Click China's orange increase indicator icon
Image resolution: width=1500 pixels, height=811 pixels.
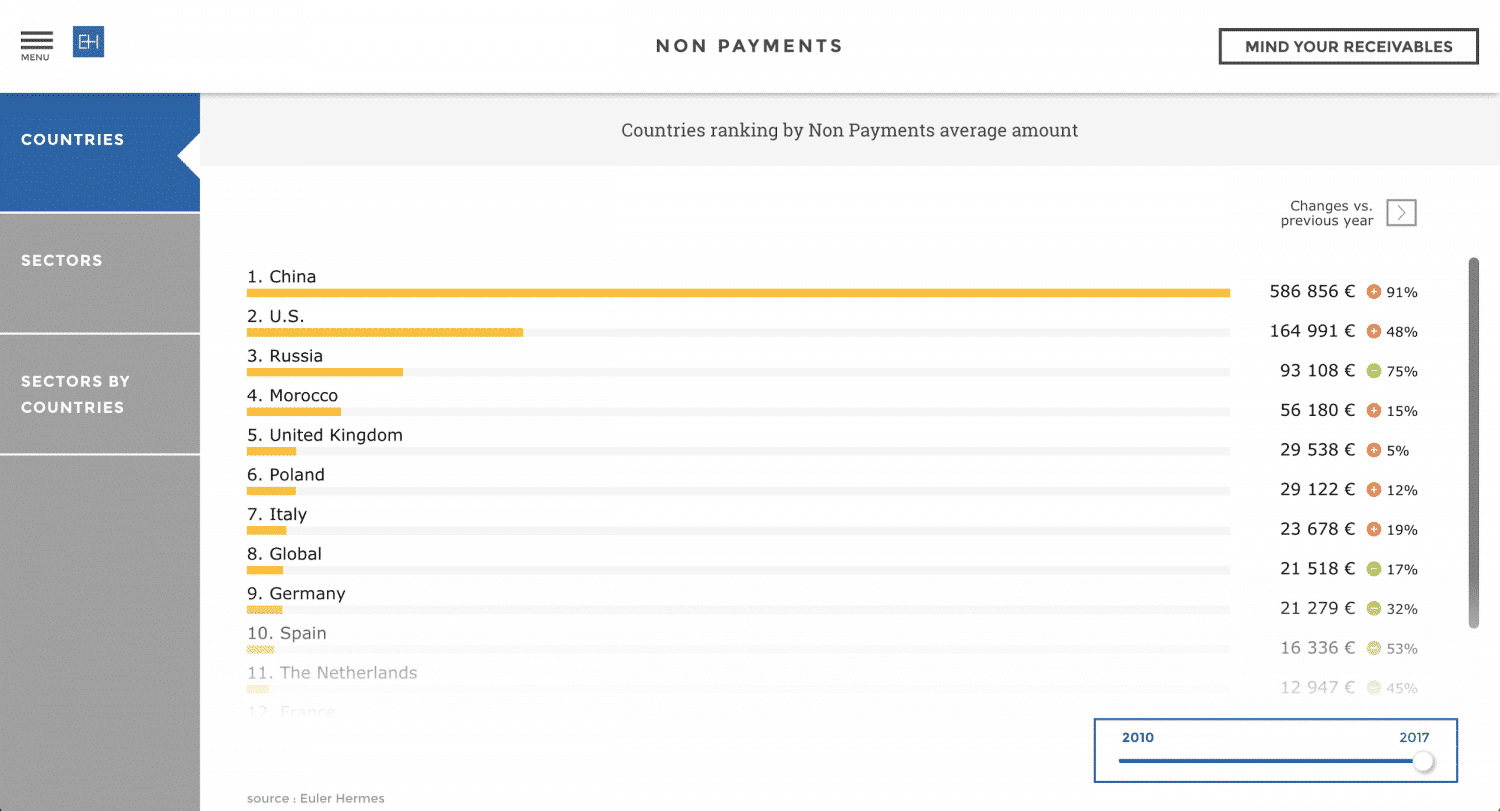1373,292
